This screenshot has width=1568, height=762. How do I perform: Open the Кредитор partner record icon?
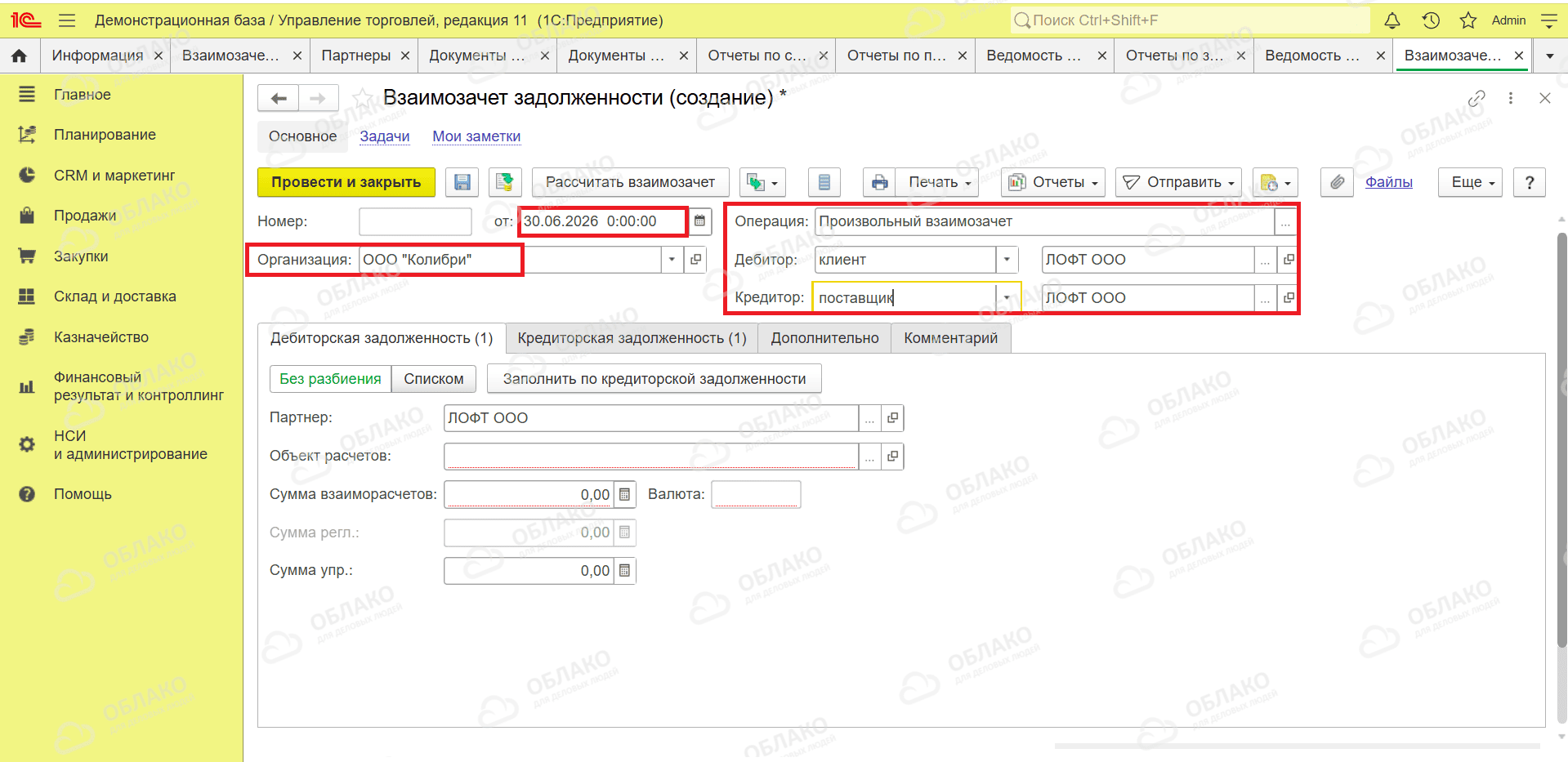[1288, 298]
